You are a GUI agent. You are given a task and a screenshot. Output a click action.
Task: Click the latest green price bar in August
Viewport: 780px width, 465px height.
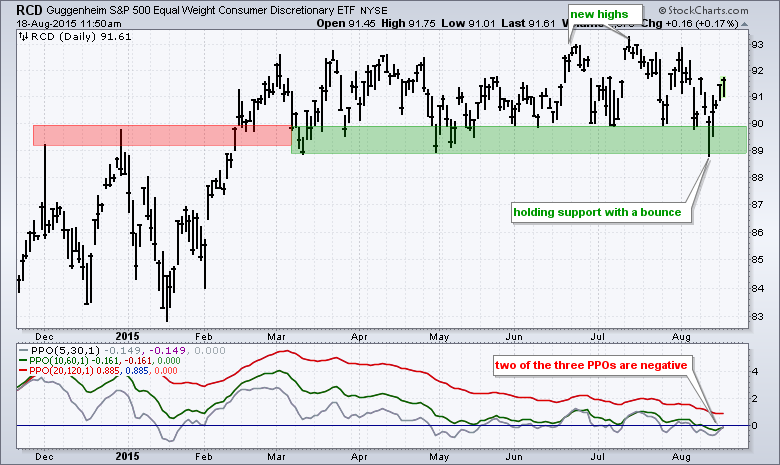click(724, 87)
